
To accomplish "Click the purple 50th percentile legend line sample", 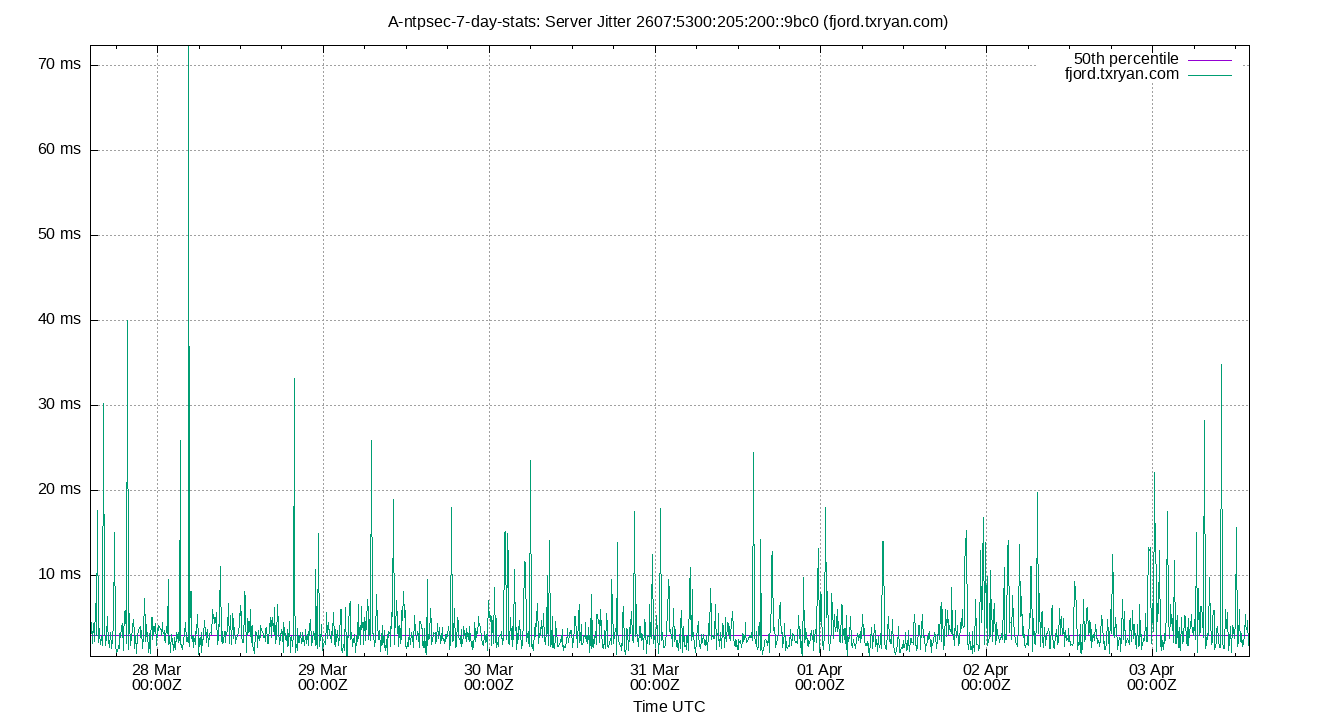I will coord(1209,59).
